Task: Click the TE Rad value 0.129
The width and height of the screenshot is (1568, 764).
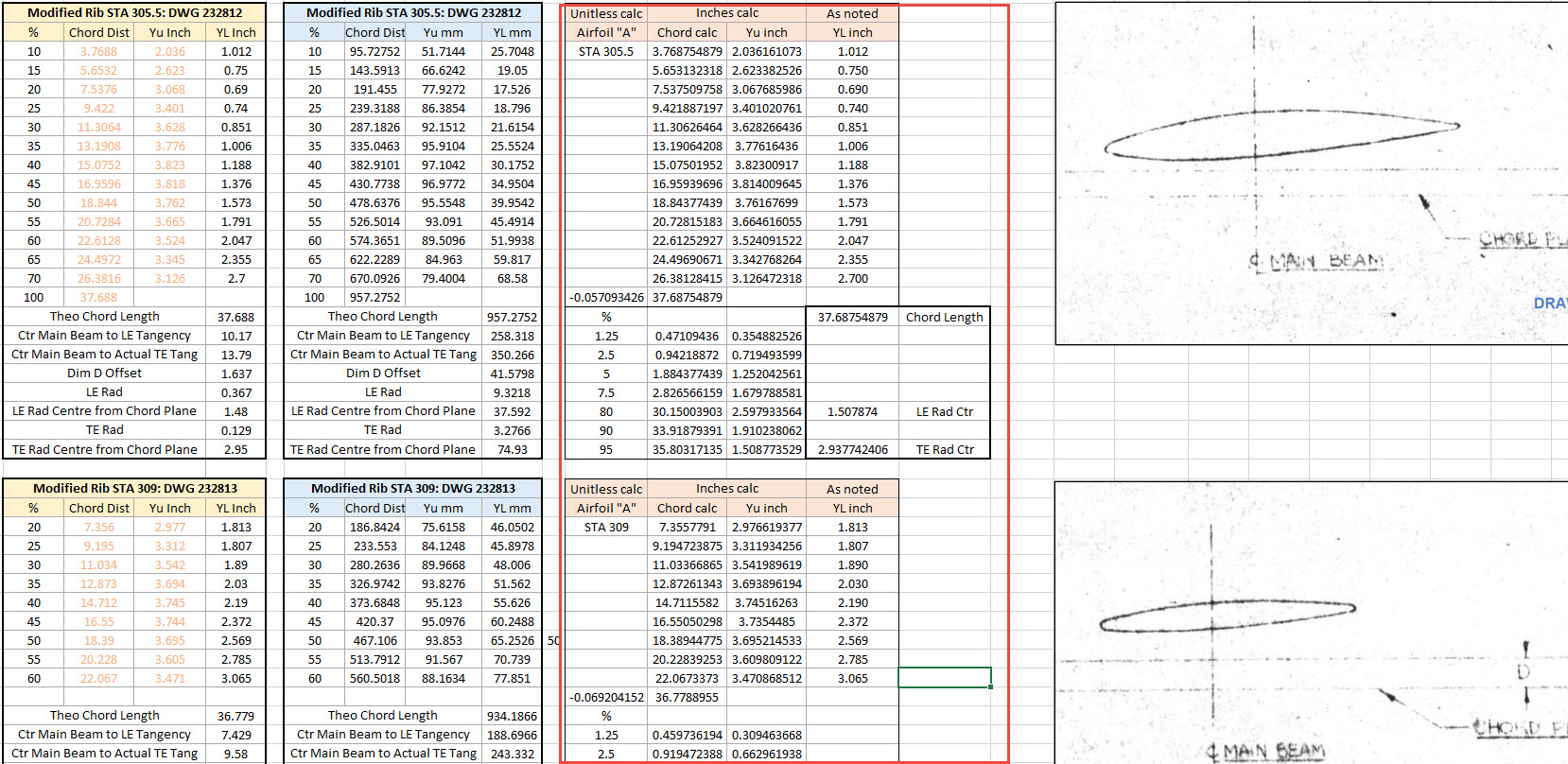Action: point(235,430)
